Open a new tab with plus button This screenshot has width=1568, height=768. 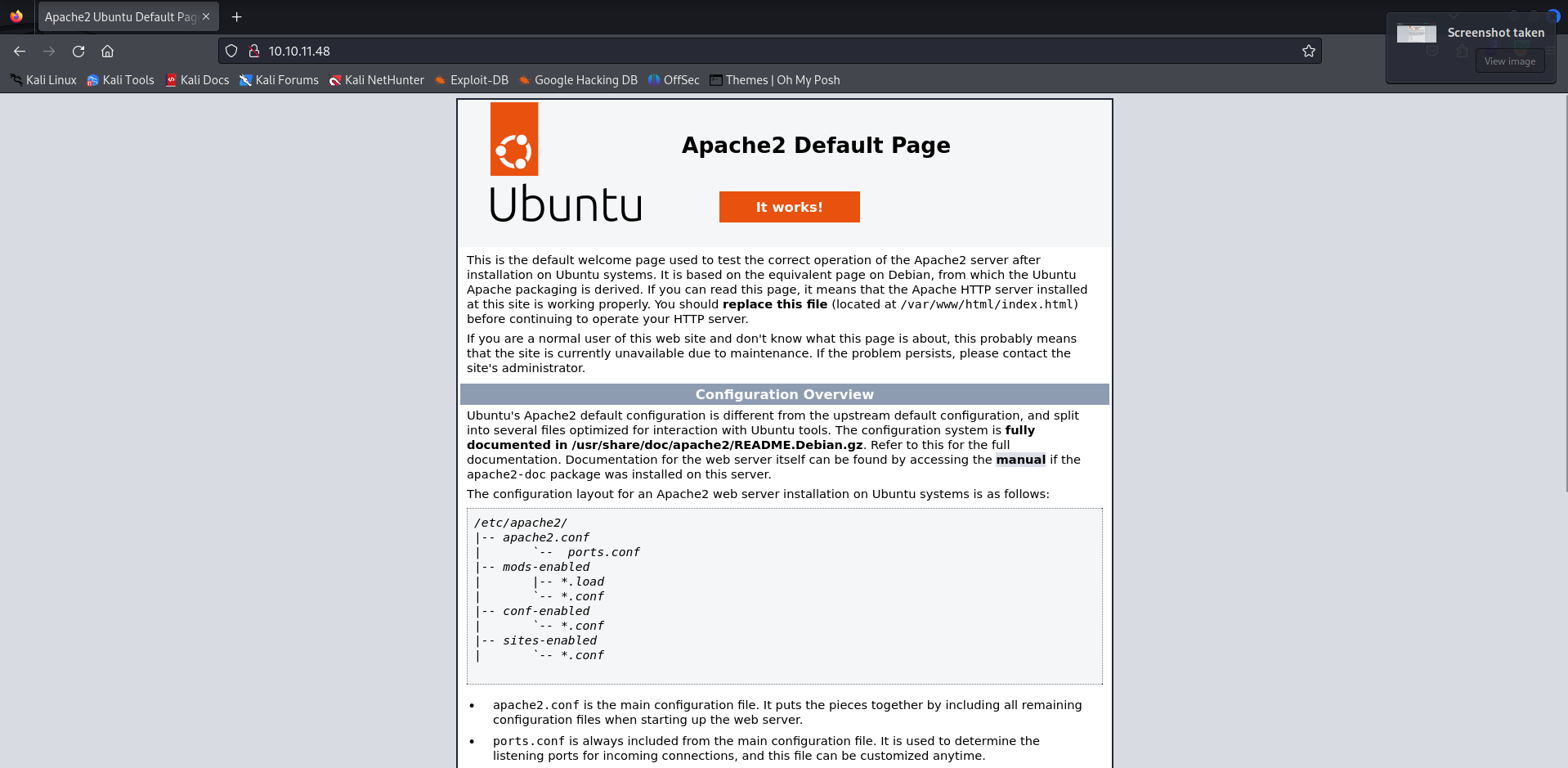(x=237, y=16)
